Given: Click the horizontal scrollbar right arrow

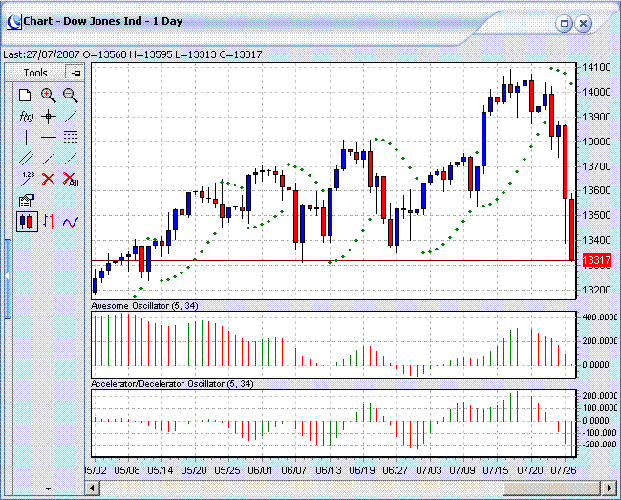Looking at the screenshot, I should pyautogui.click(x=609, y=488).
